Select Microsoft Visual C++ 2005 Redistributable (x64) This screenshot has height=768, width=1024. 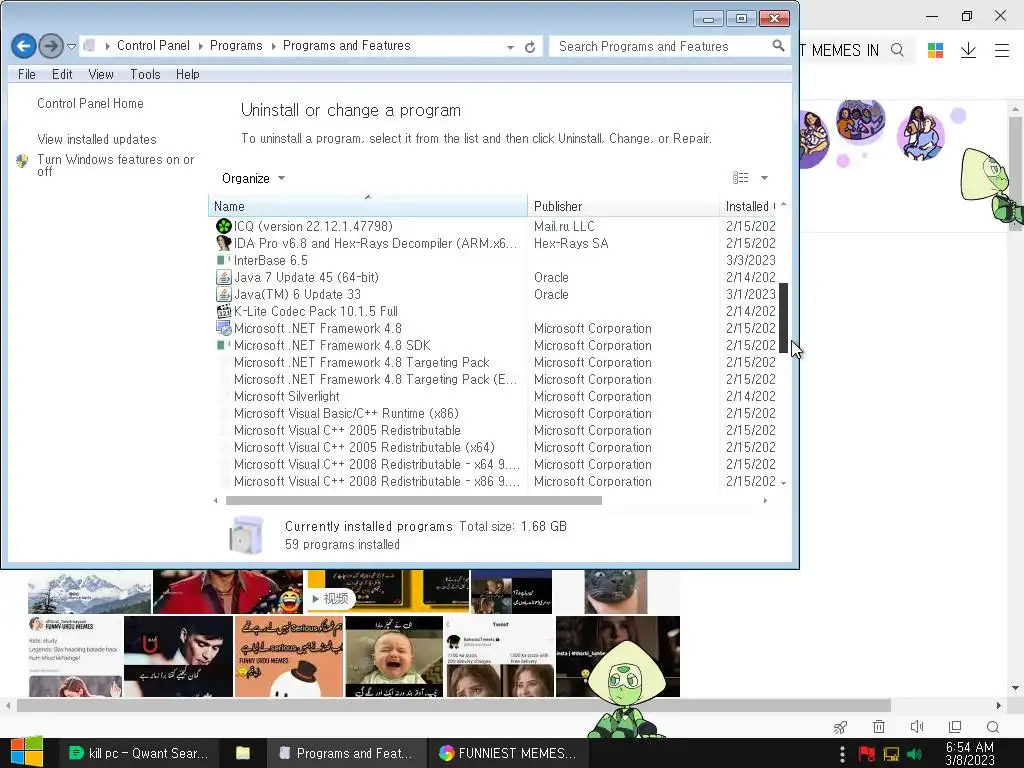(364, 447)
